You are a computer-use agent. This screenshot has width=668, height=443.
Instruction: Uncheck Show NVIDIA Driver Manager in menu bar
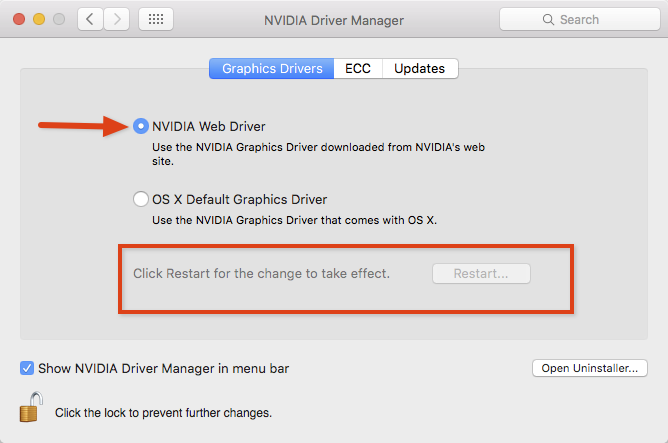27,368
